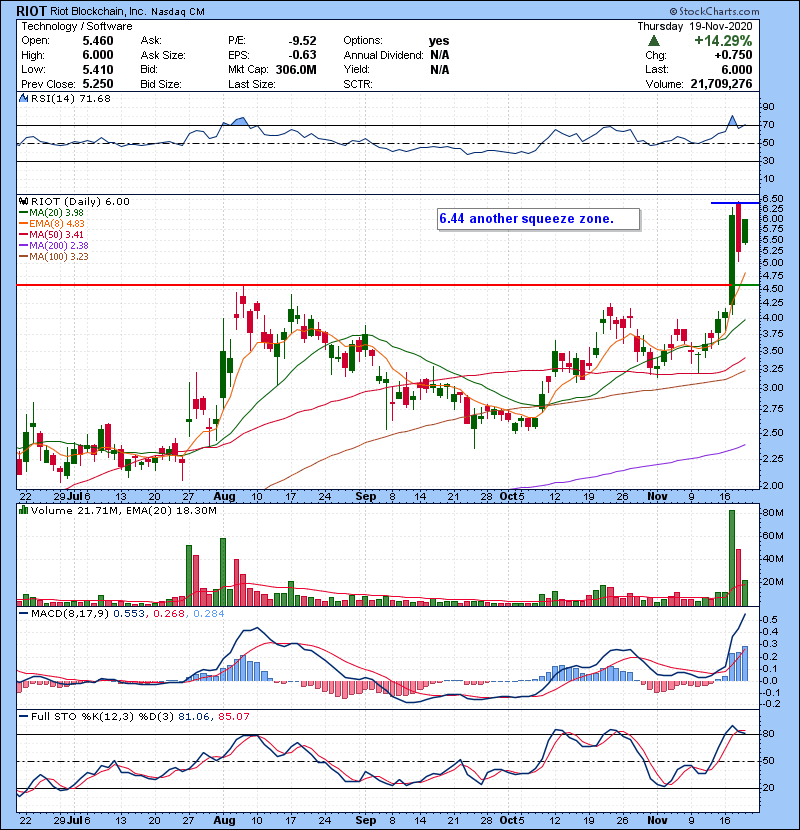Click the EPS -0.63 value
The height and width of the screenshot is (830, 800).
(302, 55)
